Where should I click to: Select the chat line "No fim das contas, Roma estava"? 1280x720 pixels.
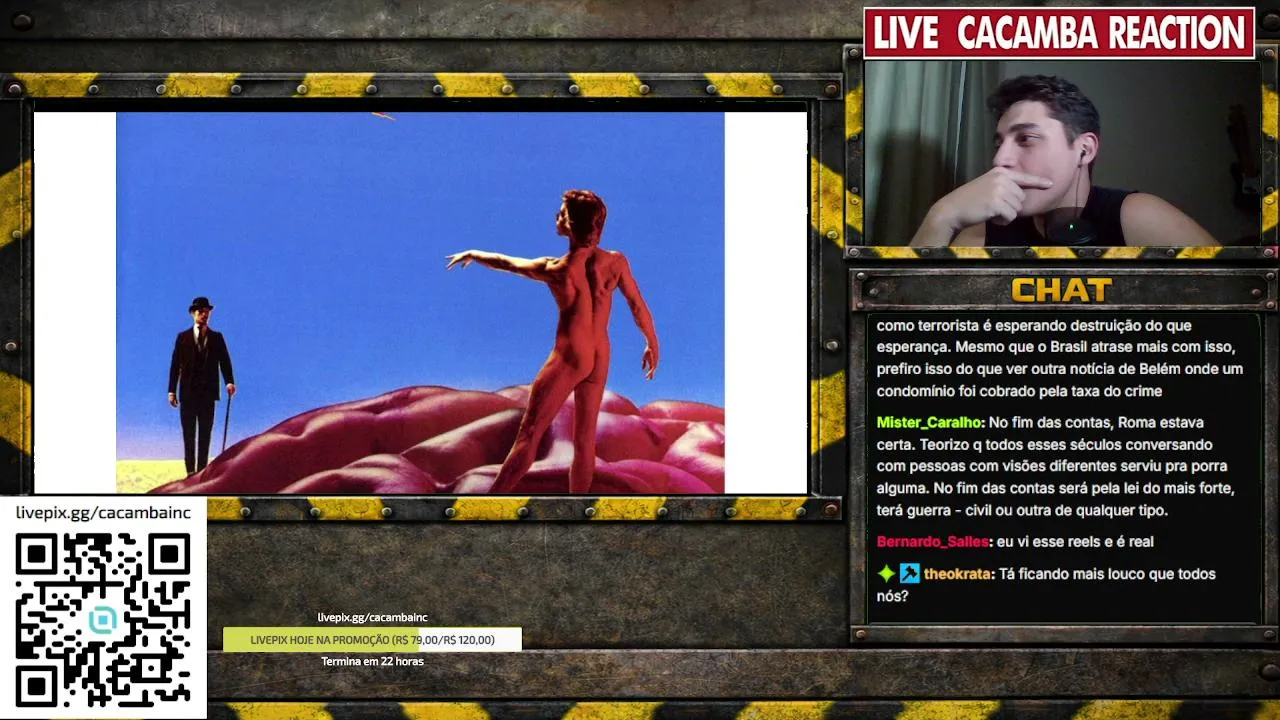1096,423
